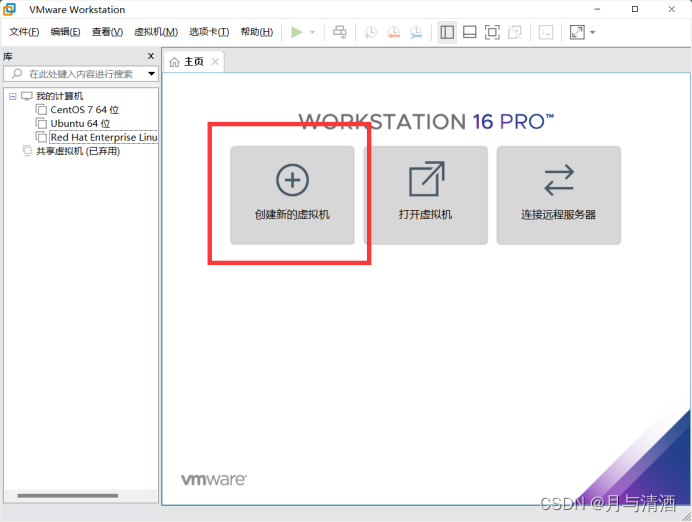Screen dimensions: 692x522
Task: Open the library search filter dropdown
Action: tap(151, 74)
